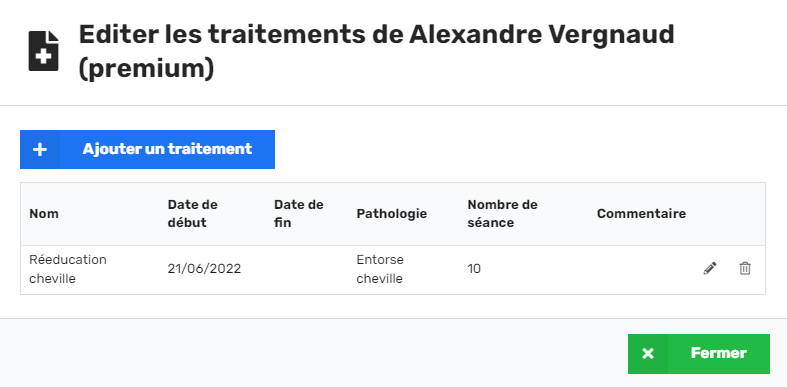Screen dimensions: 787x387
Task: Click the session count value 10
Action: pyautogui.click(x=474, y=269)
